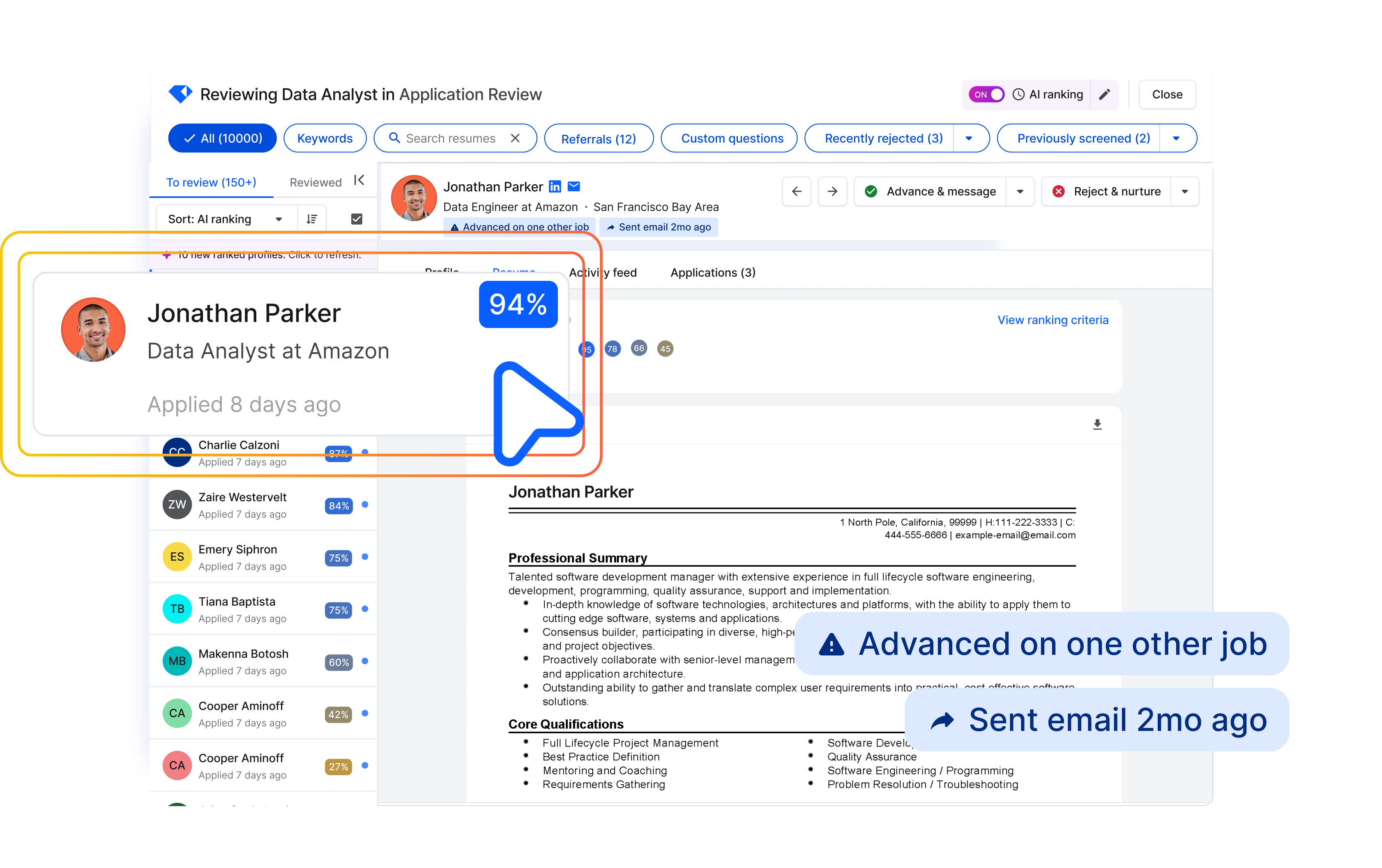Download Jonathan Parker's resume
Viewport: 1382px width, 868px height.
(x=1097, y=424)
